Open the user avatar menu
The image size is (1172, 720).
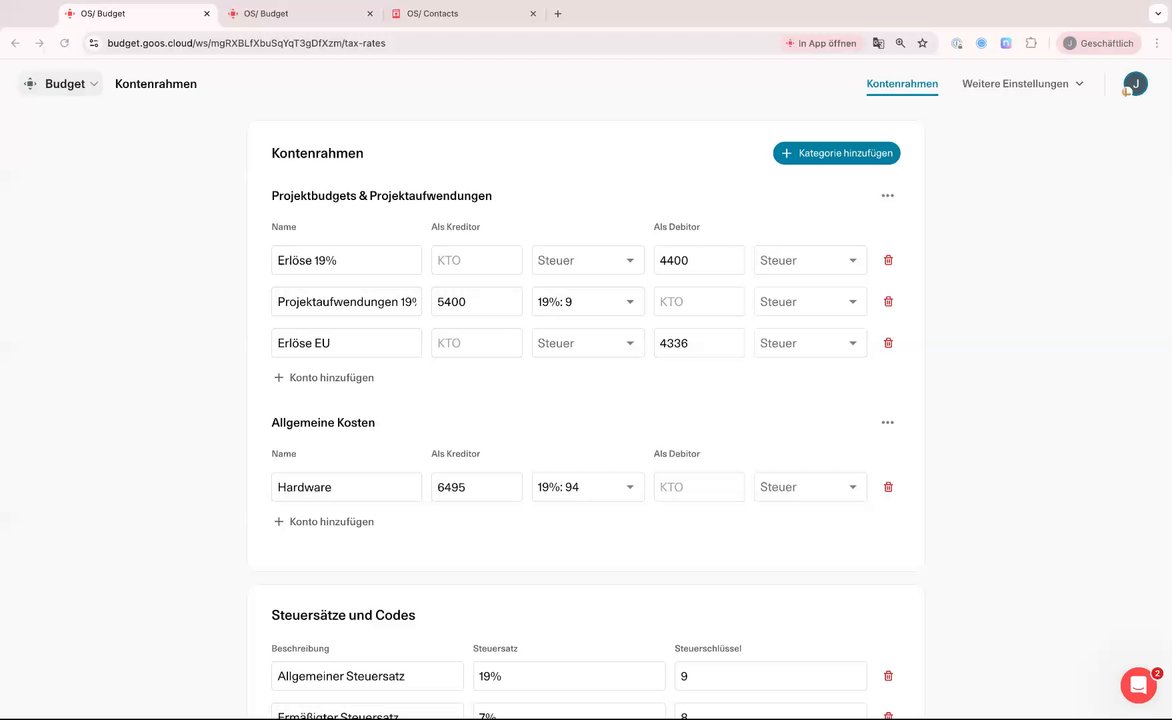[1135, 84]
